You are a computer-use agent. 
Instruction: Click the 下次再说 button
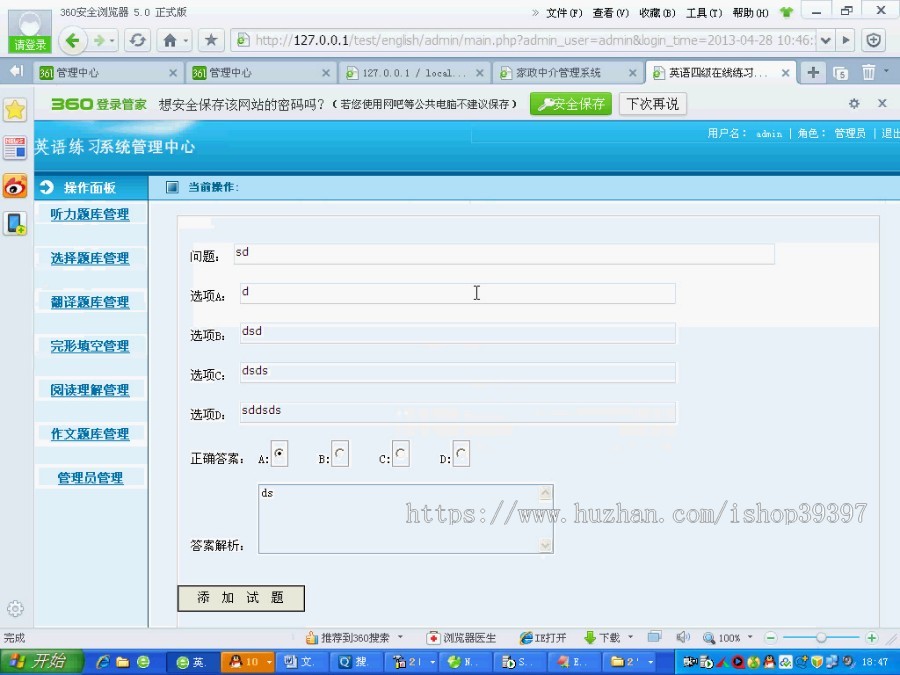click(653, 104)
